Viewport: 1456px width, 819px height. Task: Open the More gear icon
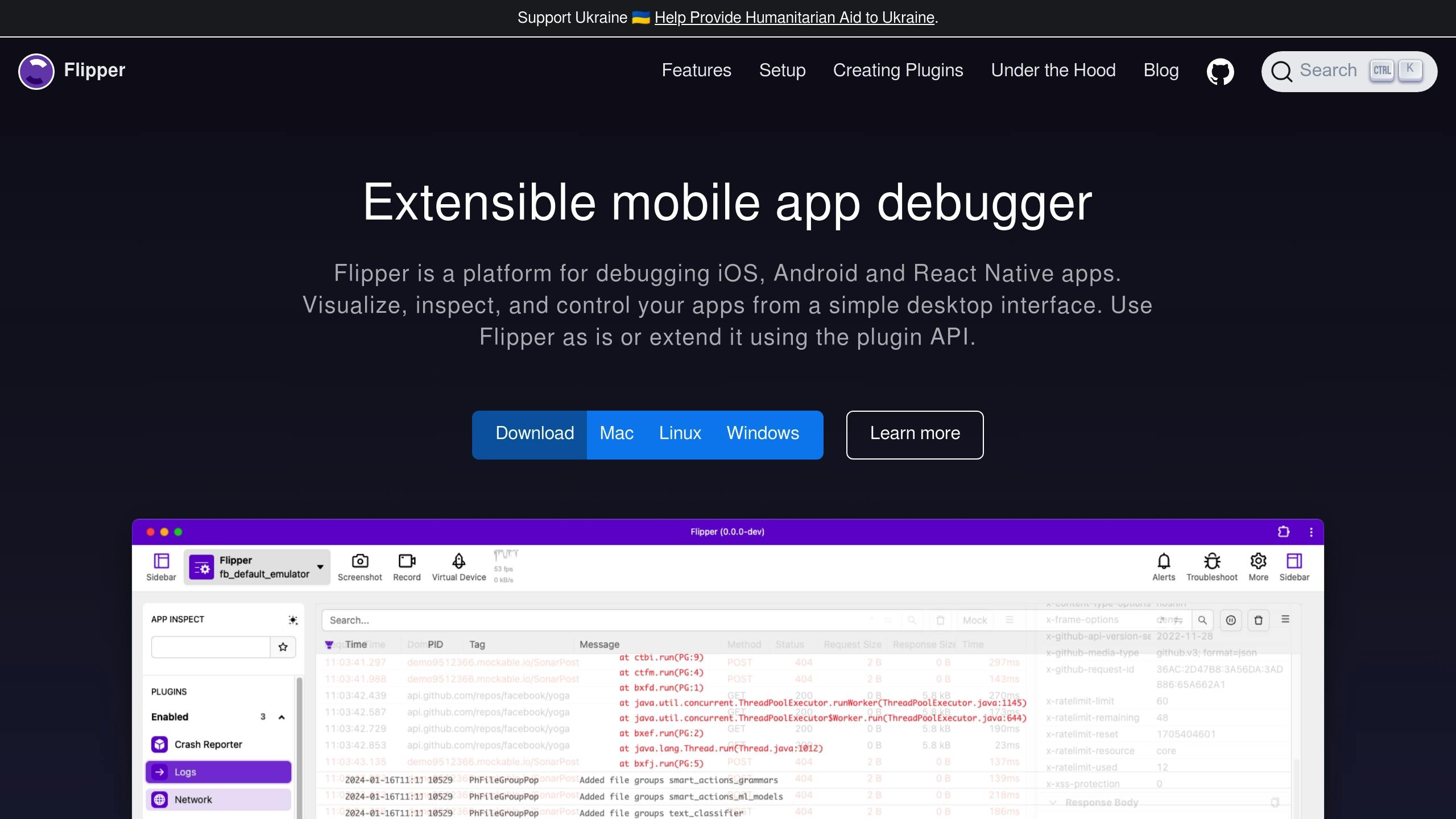point(1258,561)
